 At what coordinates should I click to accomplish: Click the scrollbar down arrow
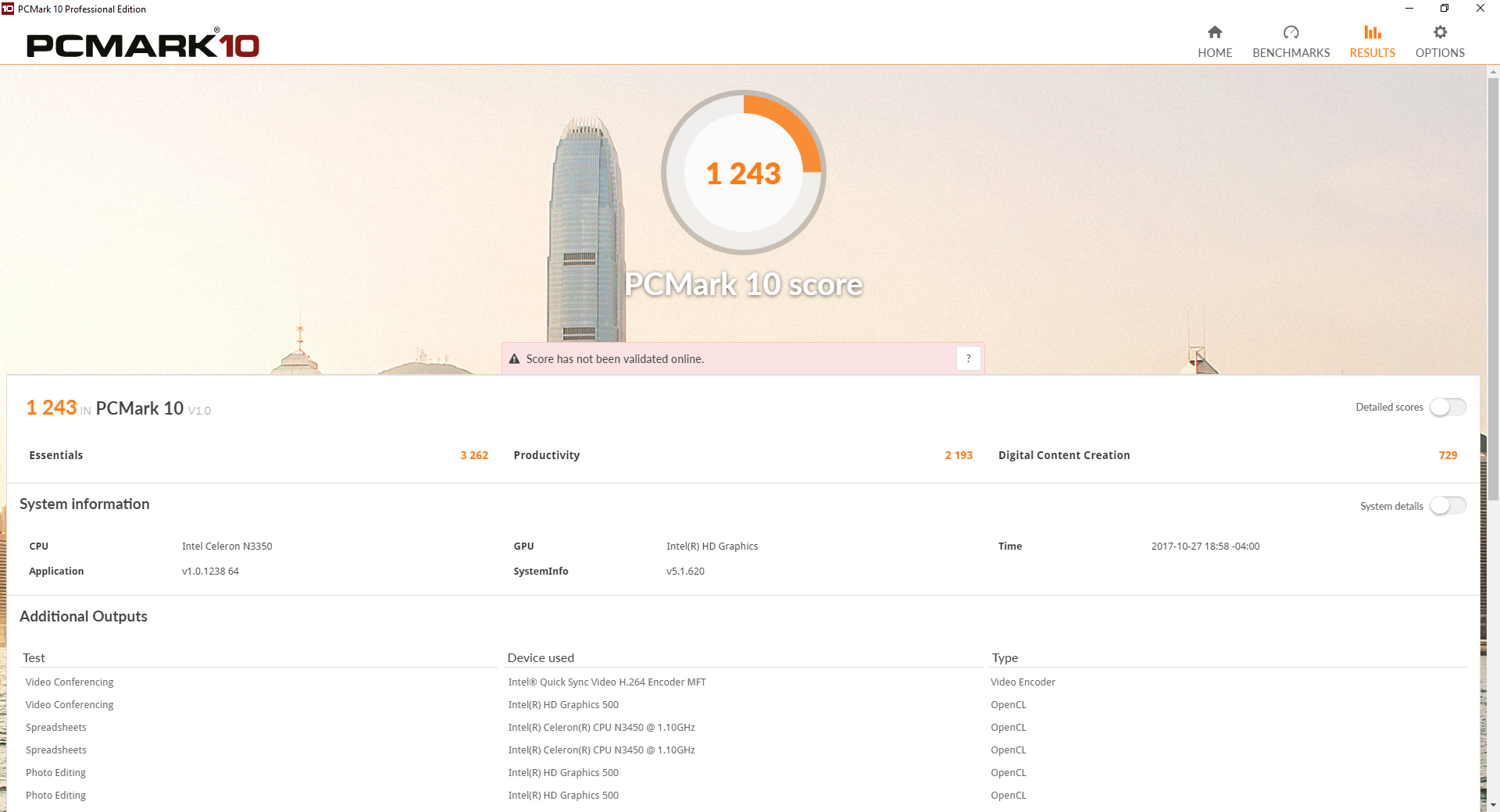point(1493,805)
